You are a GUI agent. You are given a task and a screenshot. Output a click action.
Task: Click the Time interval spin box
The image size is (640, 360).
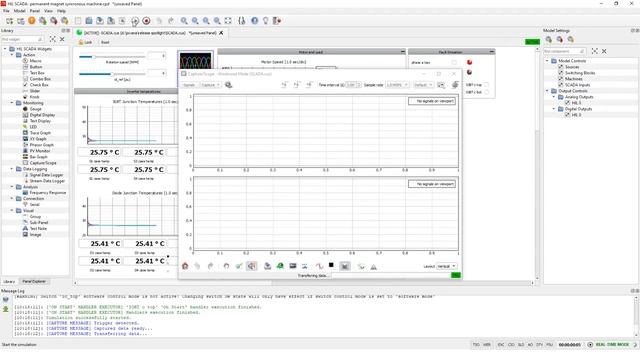pyautogui.click(x=353, y=85)
